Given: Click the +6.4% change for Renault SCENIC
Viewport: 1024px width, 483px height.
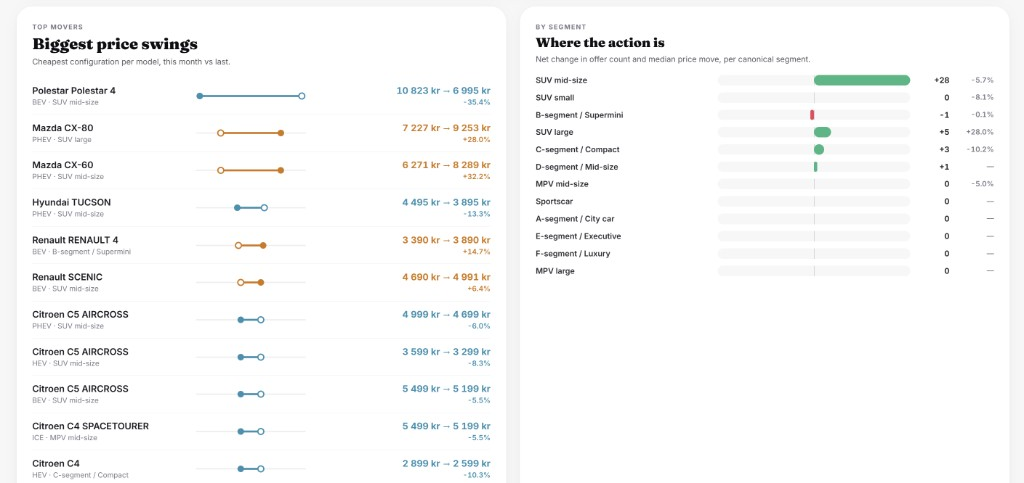Looking at the screenshot, I should 479,289.
